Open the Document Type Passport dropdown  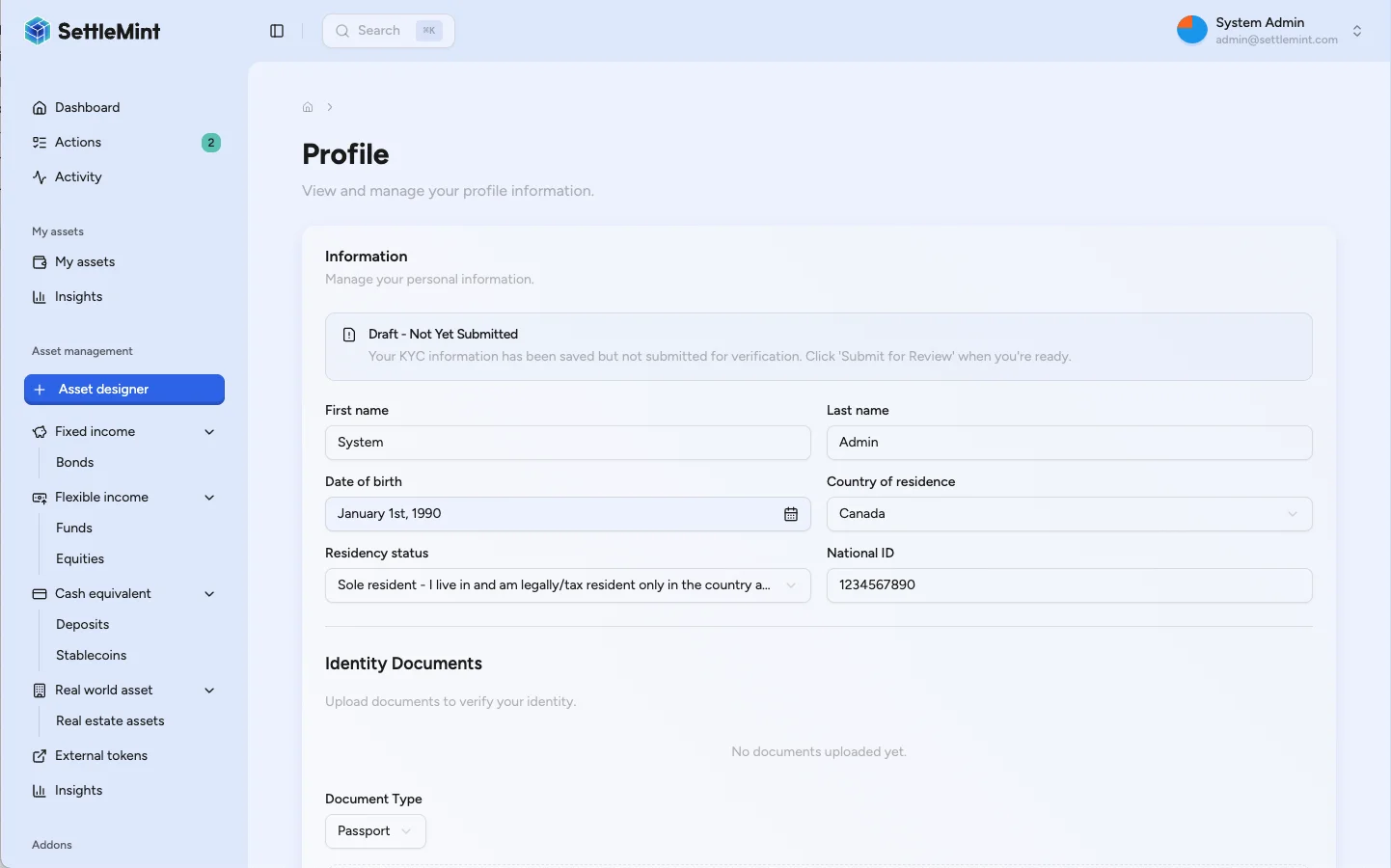click(375, 831)
